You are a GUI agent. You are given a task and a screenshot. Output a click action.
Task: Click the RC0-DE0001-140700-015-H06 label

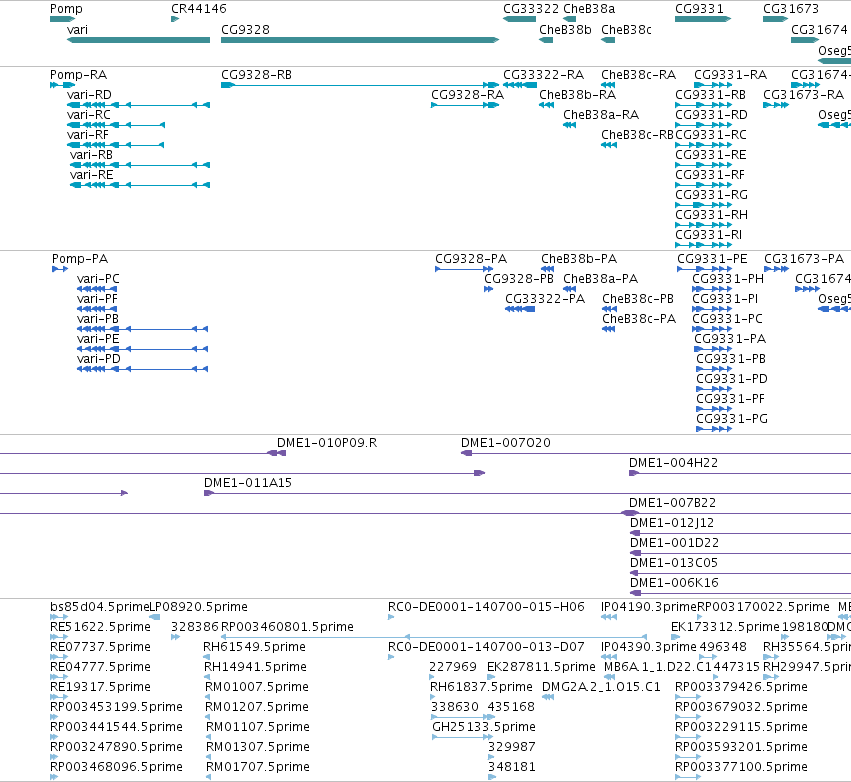[x=486, y=607]
